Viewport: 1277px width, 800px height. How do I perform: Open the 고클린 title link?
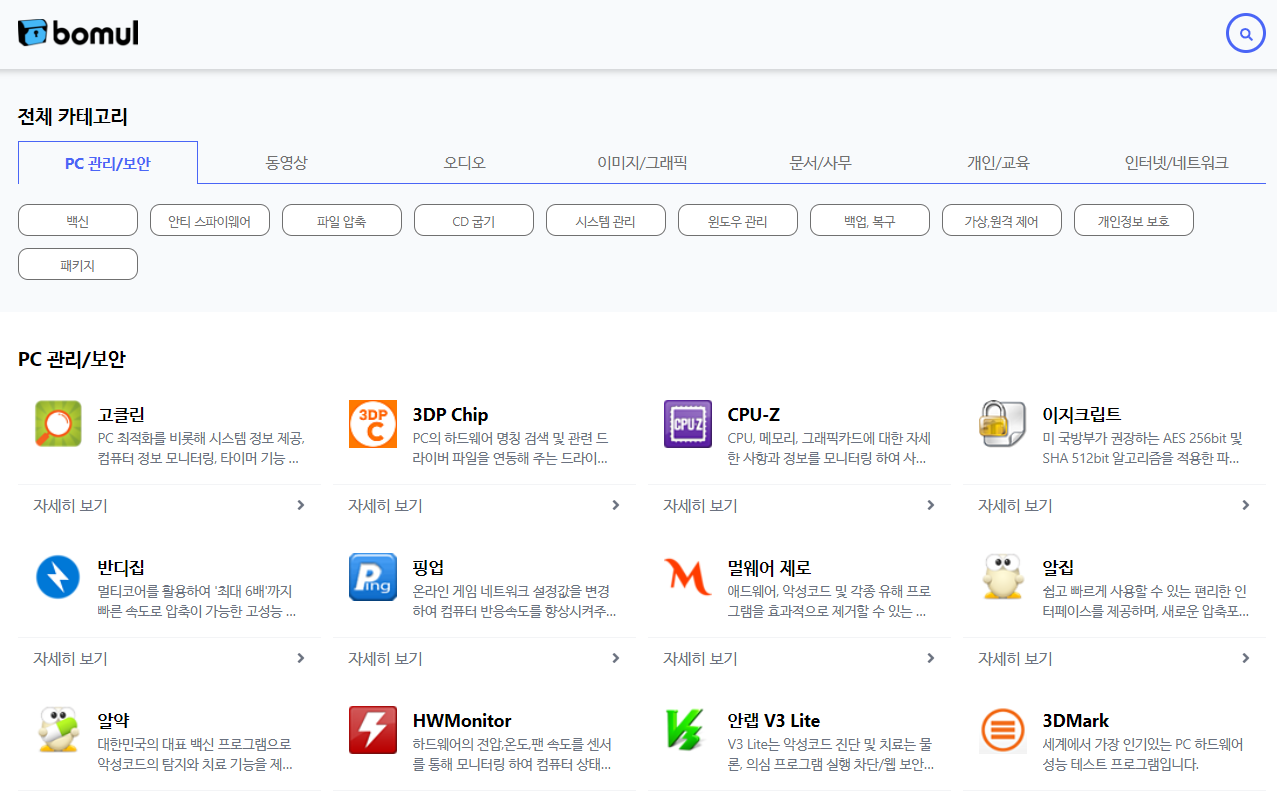(122, 414)
